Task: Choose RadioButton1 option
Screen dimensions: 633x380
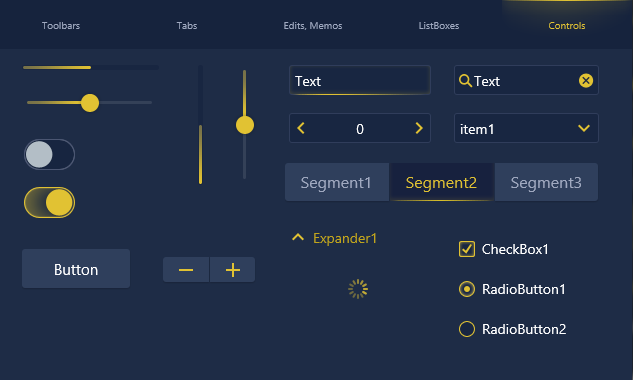Action: [467, 289]
